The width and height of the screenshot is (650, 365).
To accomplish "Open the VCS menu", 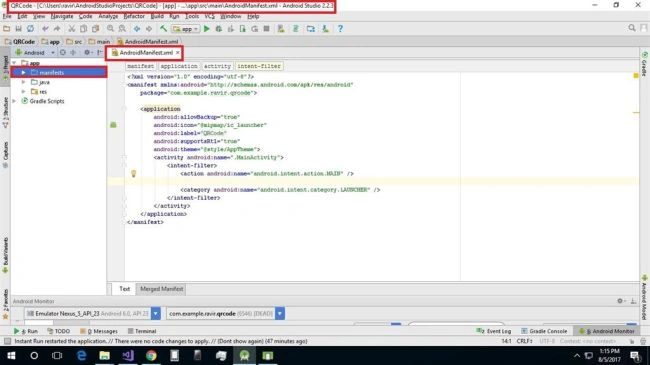I will 209,16.
